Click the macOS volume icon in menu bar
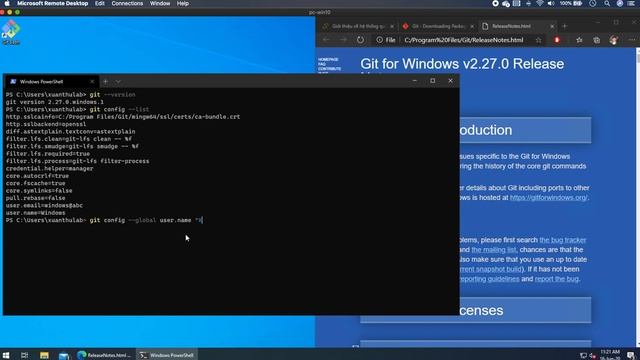This screenshot has width=640, height=360. (x=551, y=3)
